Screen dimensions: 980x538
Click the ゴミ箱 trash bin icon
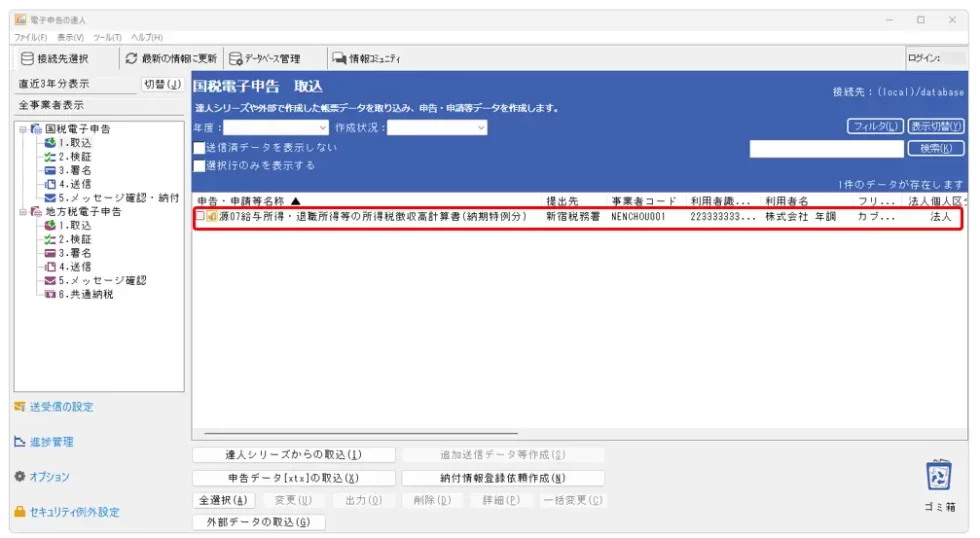click(x=939, y=475)
